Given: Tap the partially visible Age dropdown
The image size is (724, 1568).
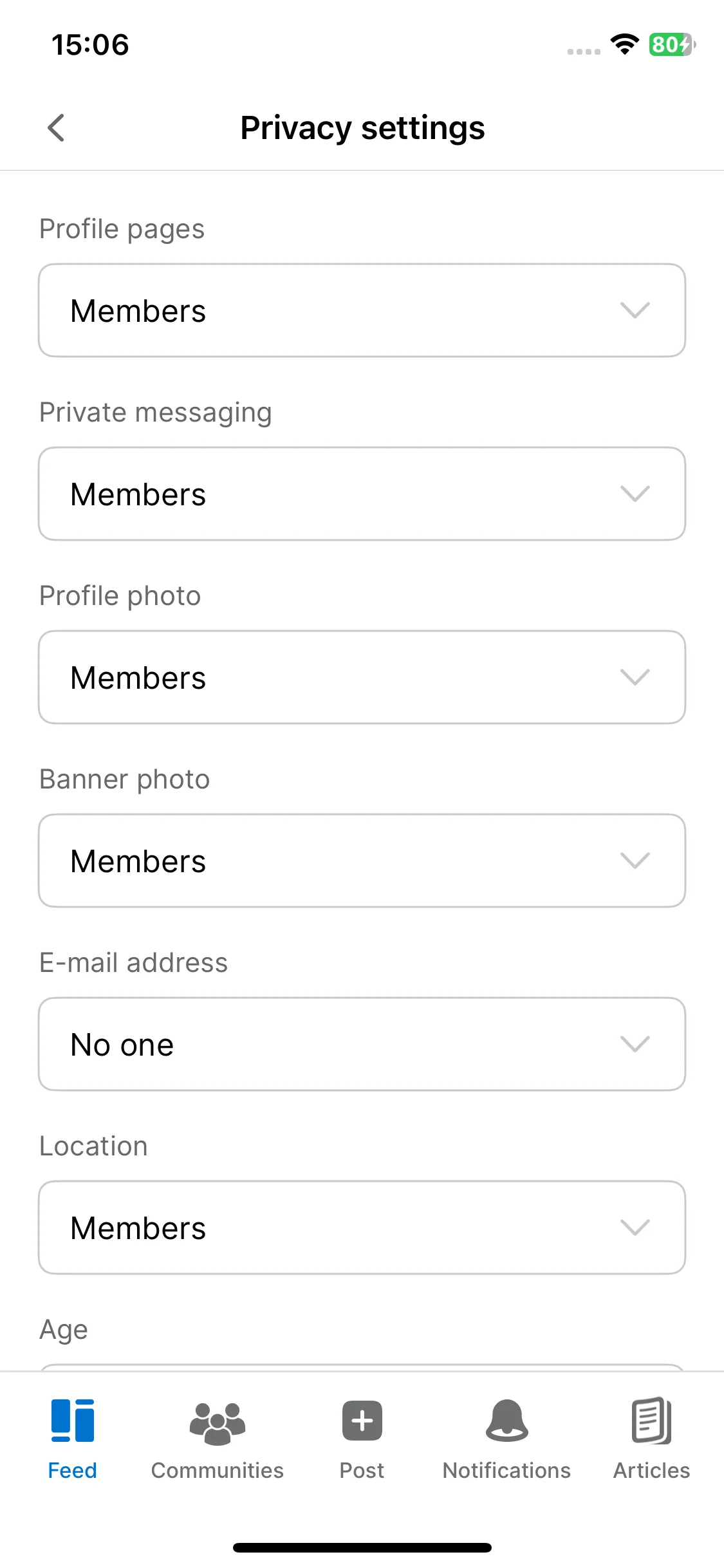Looking at the screenshot, I should tap(362, 1367).
